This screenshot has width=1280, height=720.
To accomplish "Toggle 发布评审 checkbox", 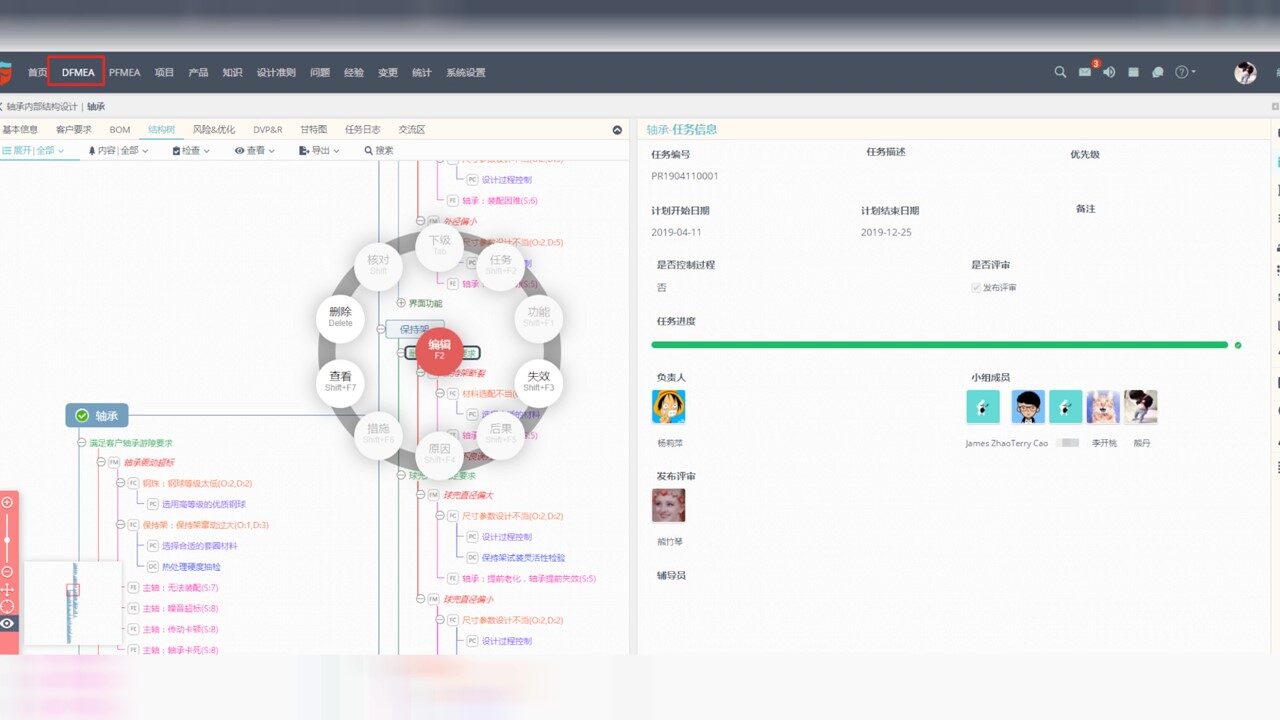I will point(976,288).
